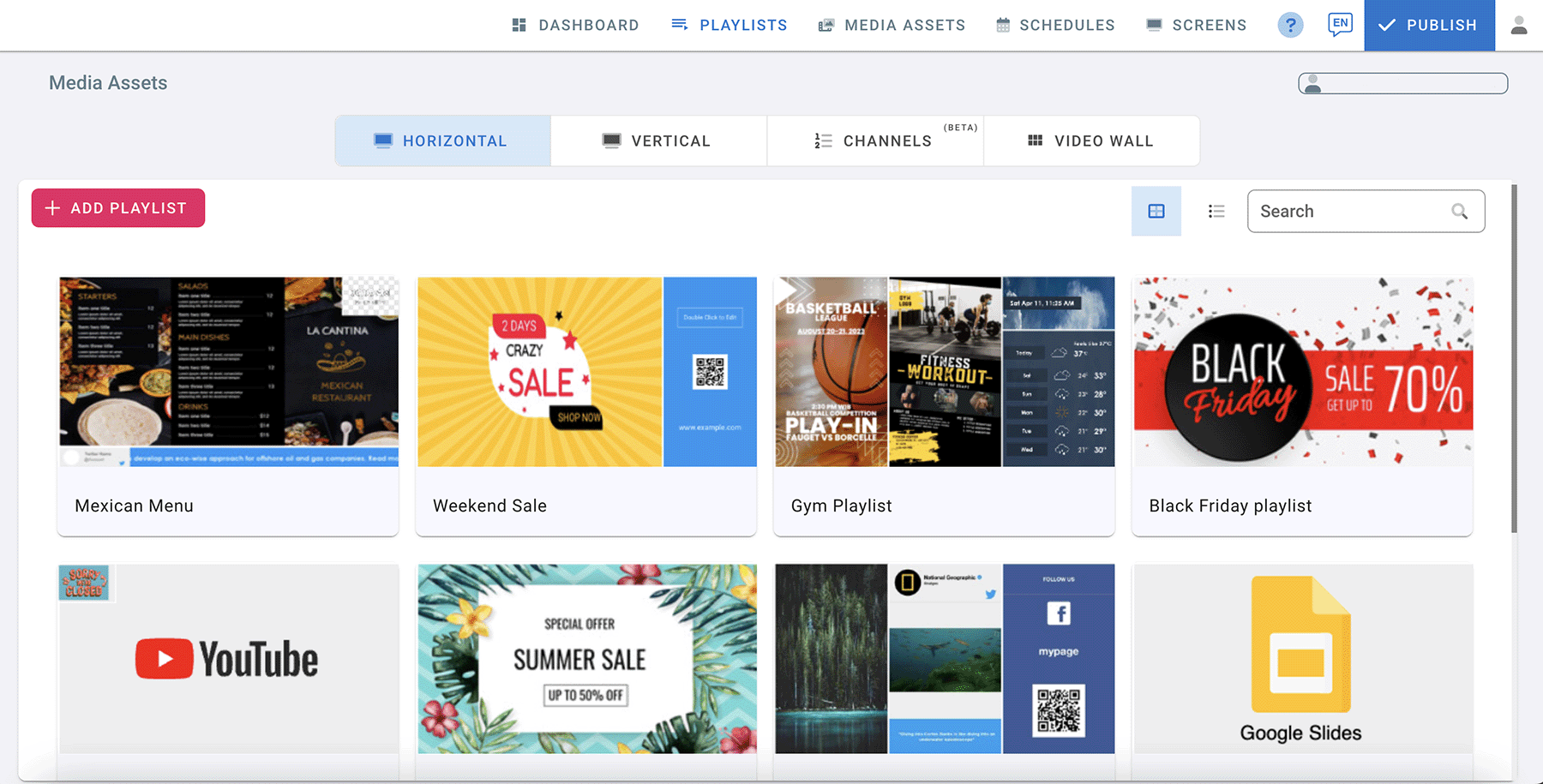Open the user account profile icon
Screen dimensions: 1543x784
click(x=1519, y=25)
